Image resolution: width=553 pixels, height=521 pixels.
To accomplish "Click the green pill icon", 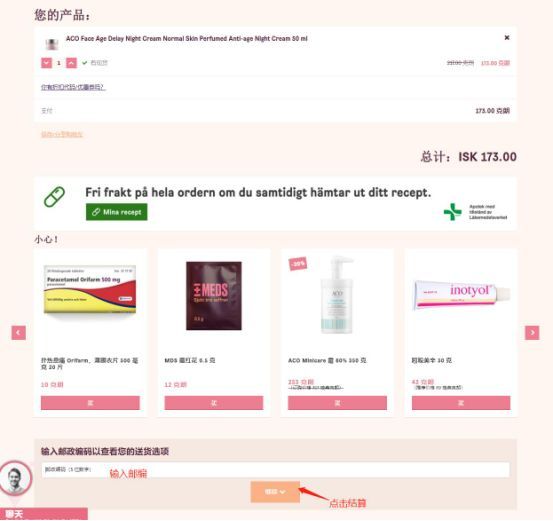I will 54,197.
